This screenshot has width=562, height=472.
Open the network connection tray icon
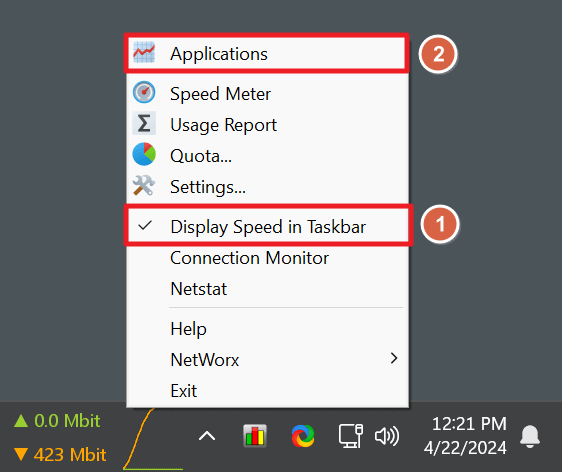coord(351,436)
